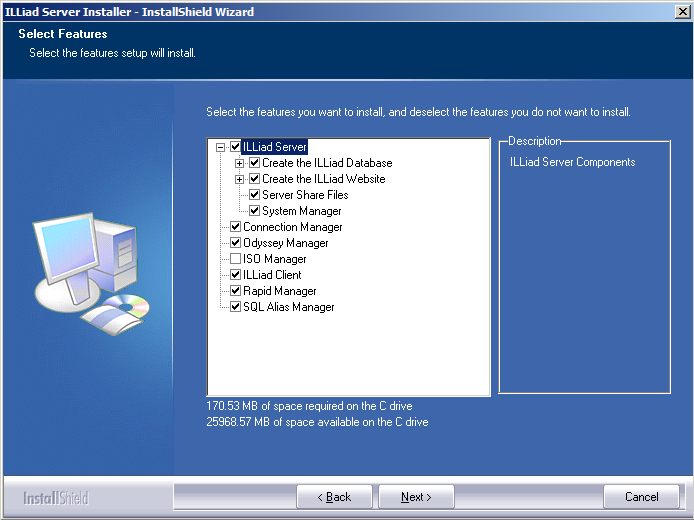Select the Odyssey Manager label in tree

click(286, 243)
